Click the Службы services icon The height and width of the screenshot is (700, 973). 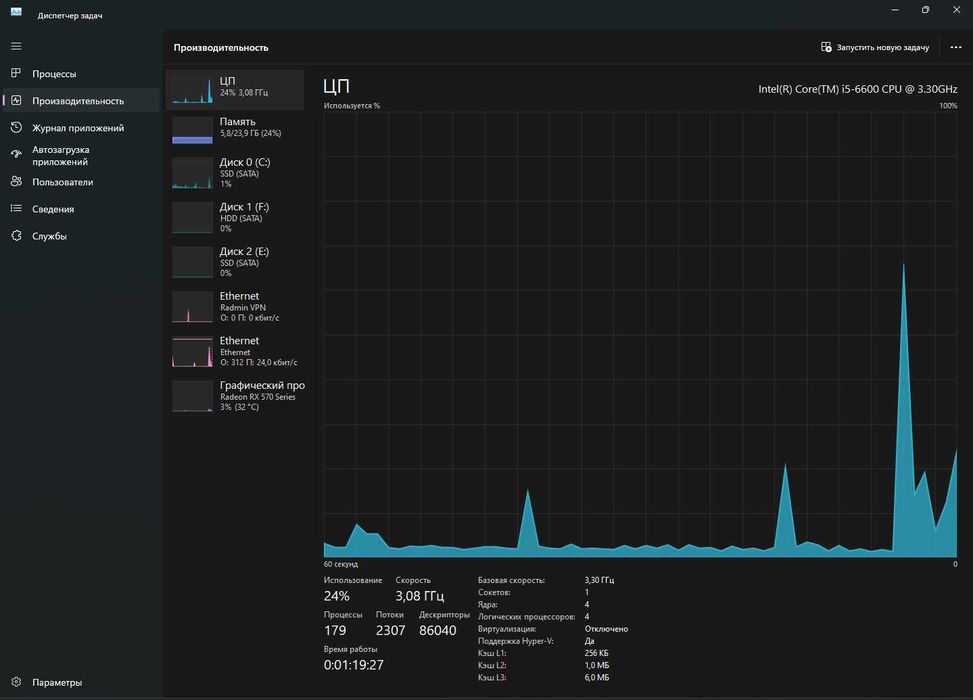[x=16, y=236]
